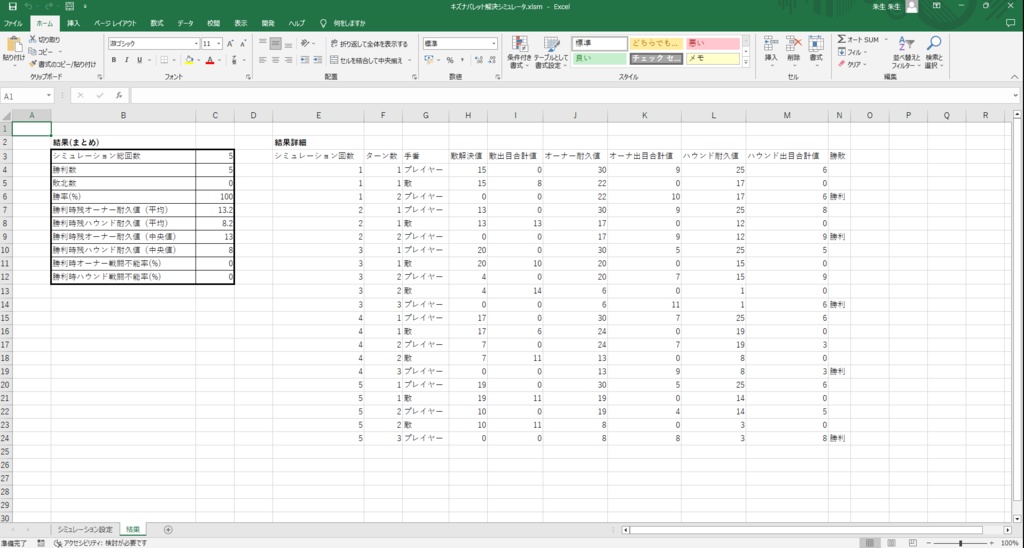Toggle Italic formatting
1024x548 pixels.
[127, 60]
